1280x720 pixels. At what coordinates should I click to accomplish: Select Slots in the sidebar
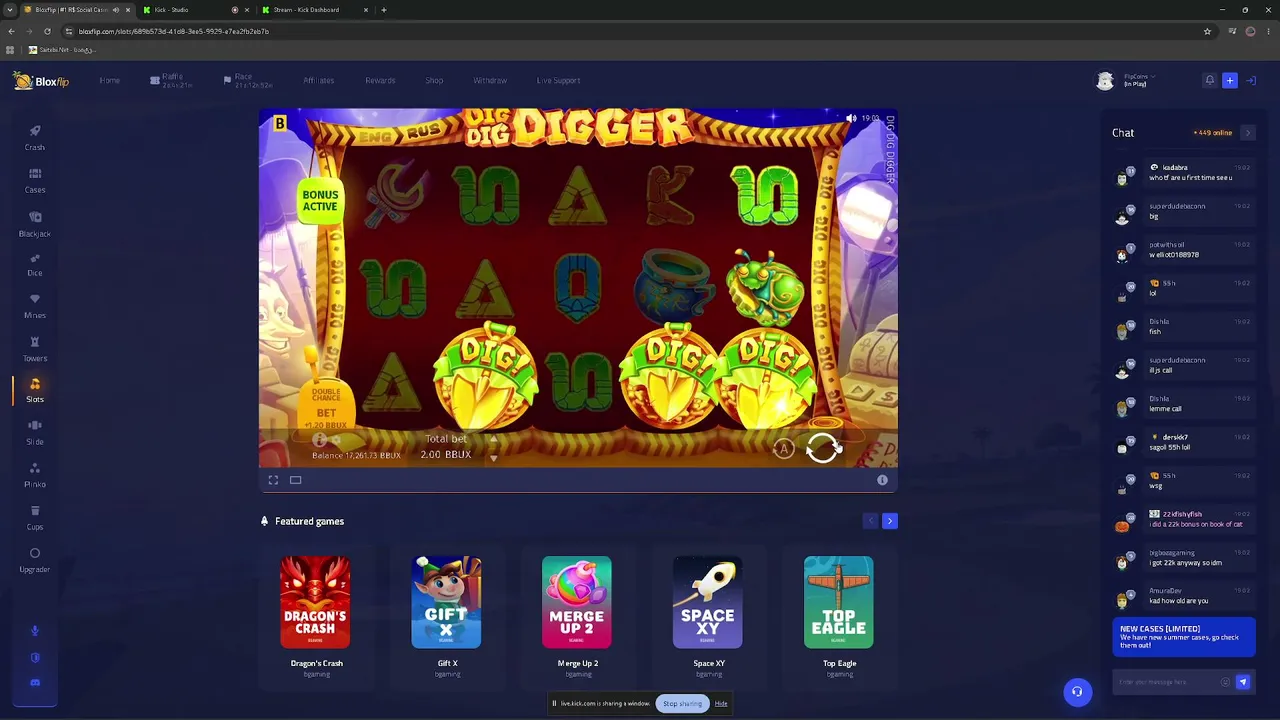coord(35,390)
